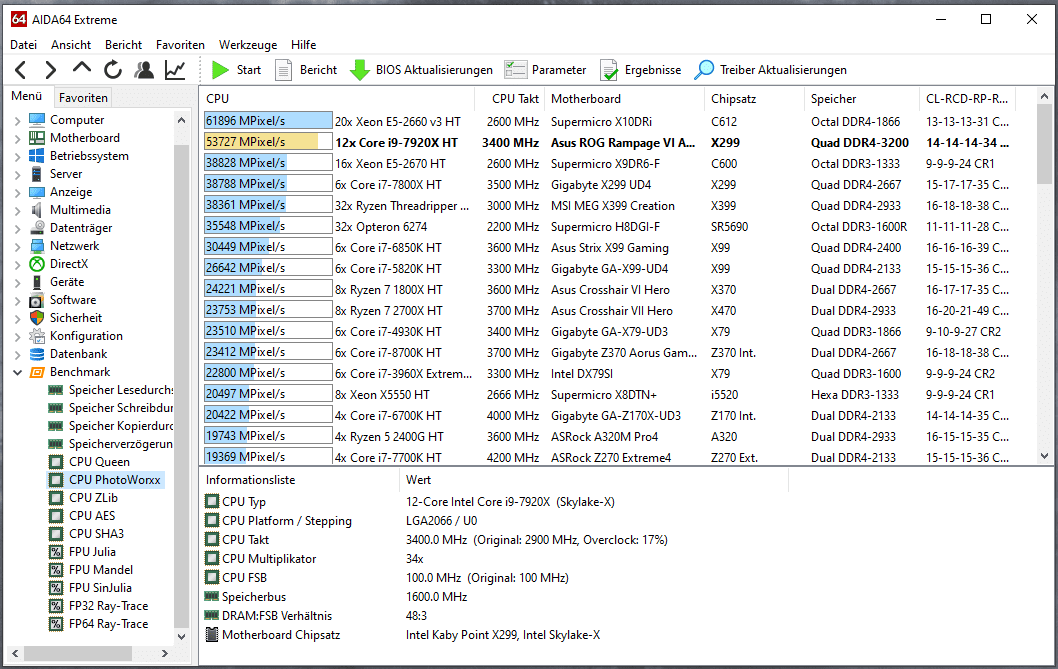Click the sidebar horizontal scroll right arrow
1058x669 pixels.
click(164, 653)
